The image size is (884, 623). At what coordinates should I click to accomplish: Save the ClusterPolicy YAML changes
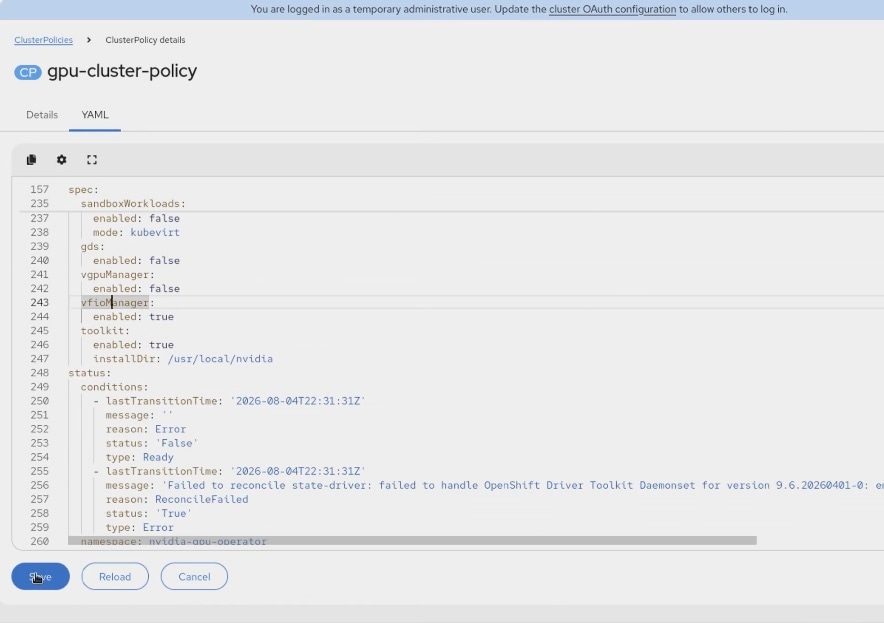(41, 576)
